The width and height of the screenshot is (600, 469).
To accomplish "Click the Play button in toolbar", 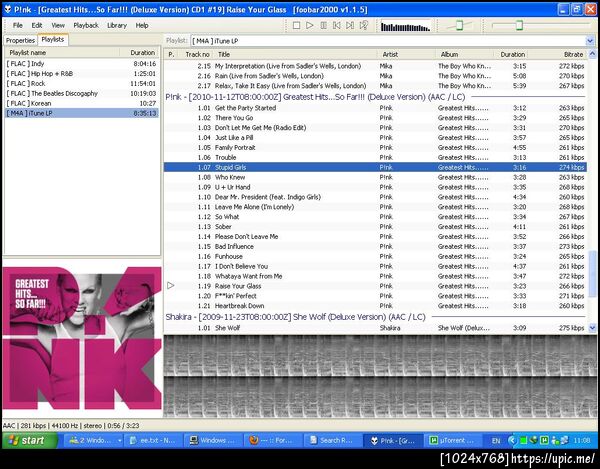I will tap(310, 25).
